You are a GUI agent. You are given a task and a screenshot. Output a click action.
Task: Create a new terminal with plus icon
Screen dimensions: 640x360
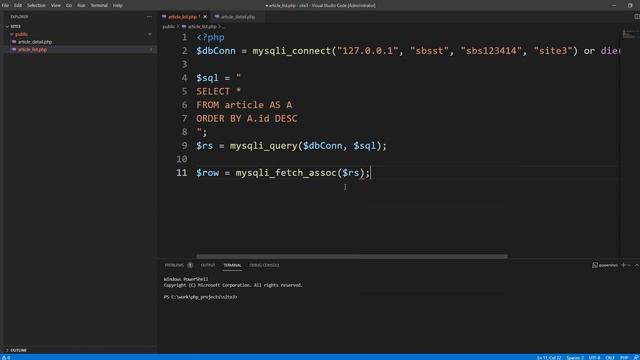(x=623, y=265)
